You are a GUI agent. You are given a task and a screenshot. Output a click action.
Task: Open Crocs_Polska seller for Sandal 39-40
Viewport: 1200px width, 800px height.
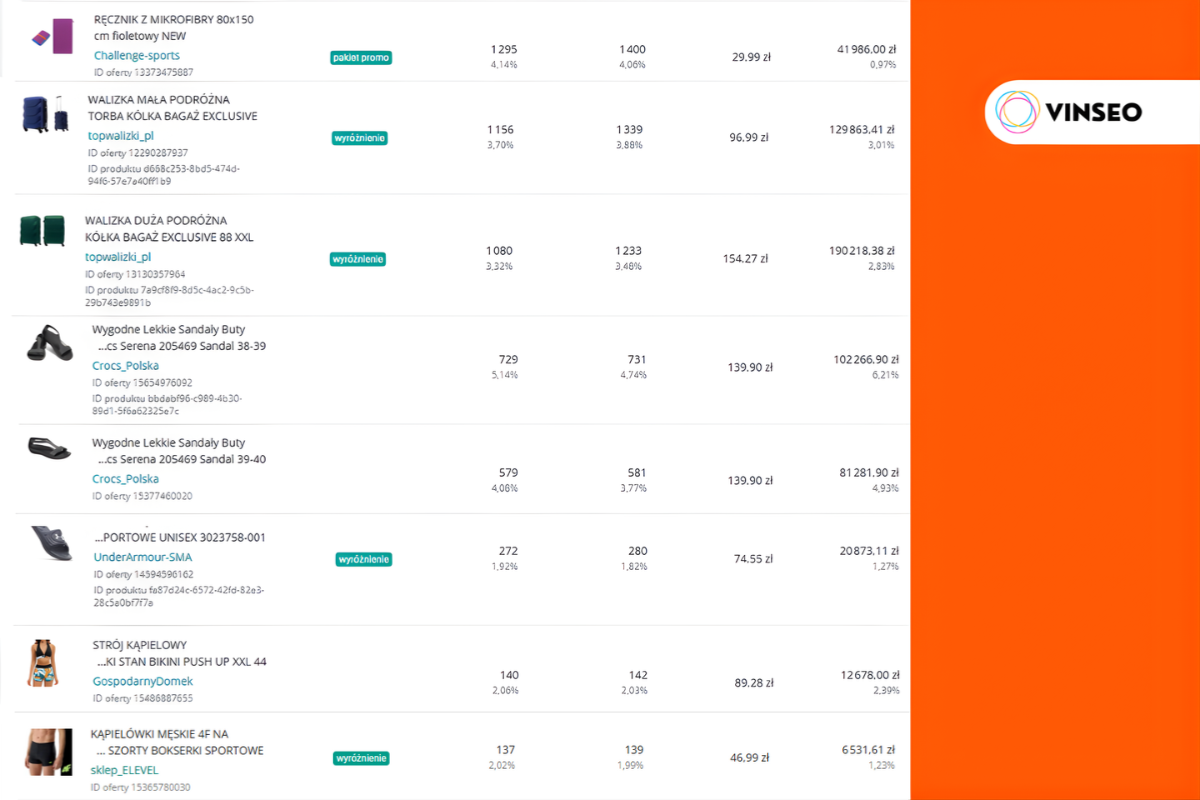[125, 479]
